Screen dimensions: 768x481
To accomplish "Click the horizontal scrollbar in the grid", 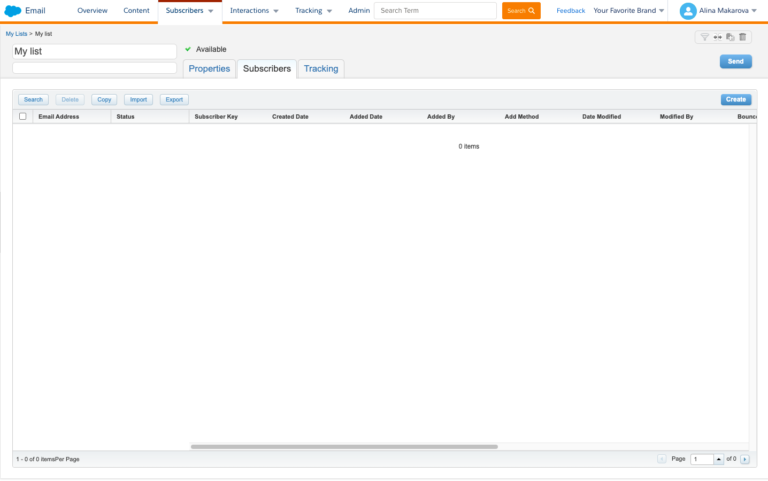I will (344, 447).
